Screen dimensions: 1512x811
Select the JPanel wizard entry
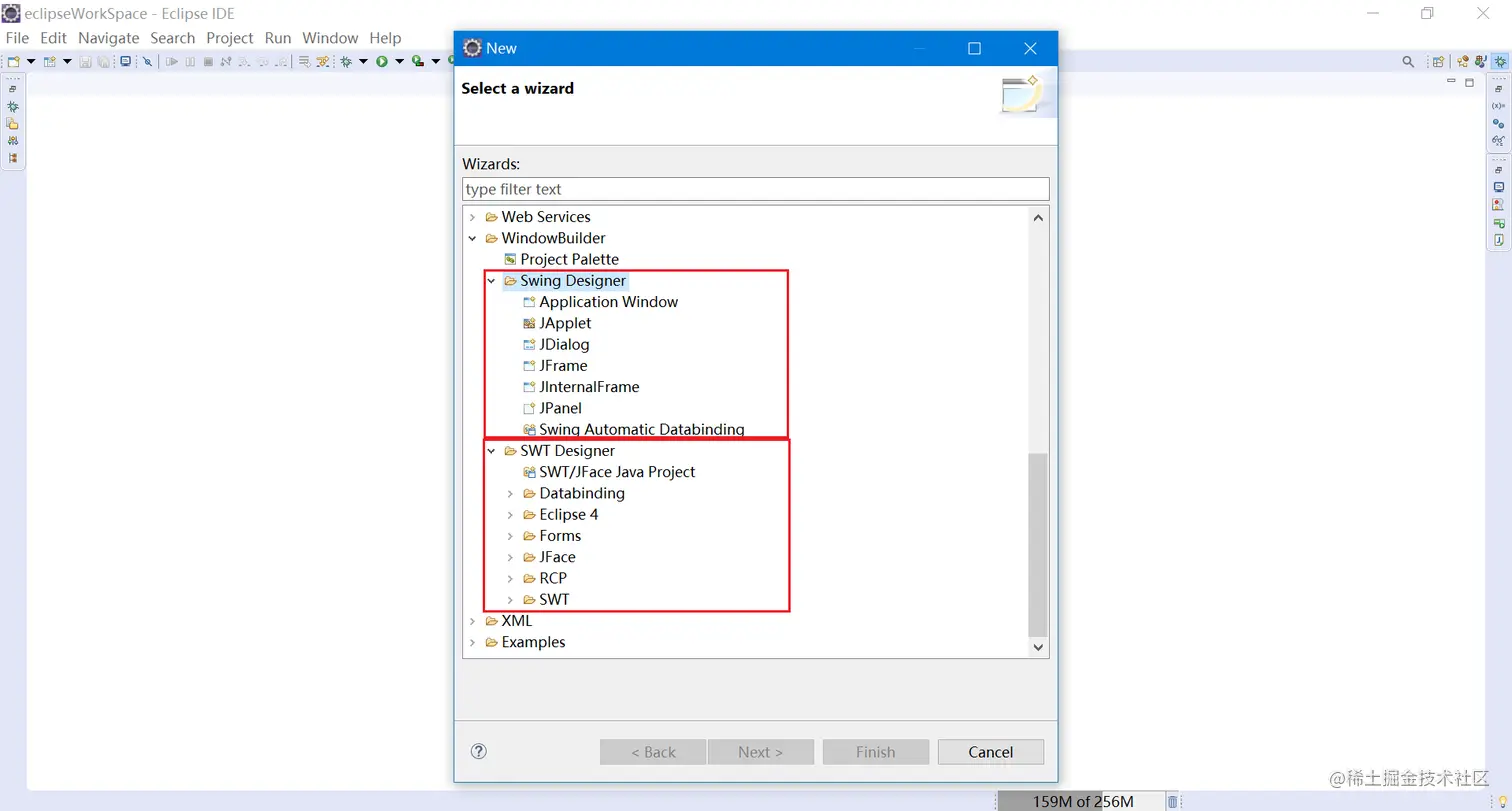coord(560,408)
